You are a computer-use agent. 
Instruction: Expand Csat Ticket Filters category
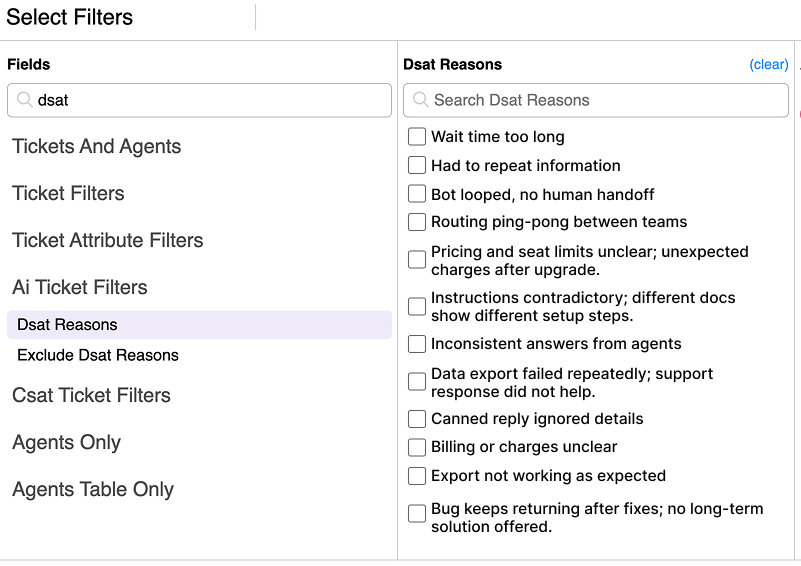[92, 396]
